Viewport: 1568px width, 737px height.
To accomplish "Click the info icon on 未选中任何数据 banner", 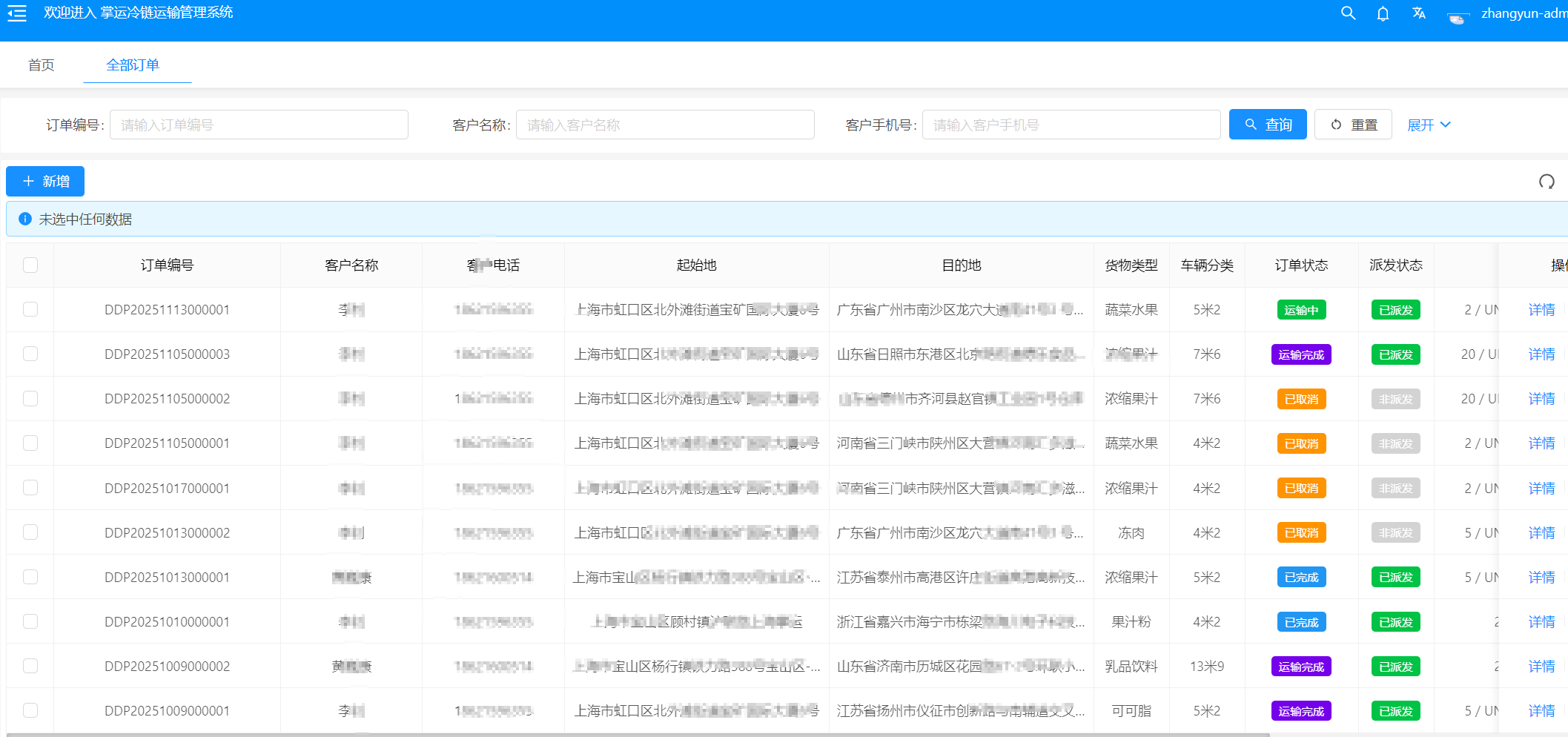I will click(24, 219).
